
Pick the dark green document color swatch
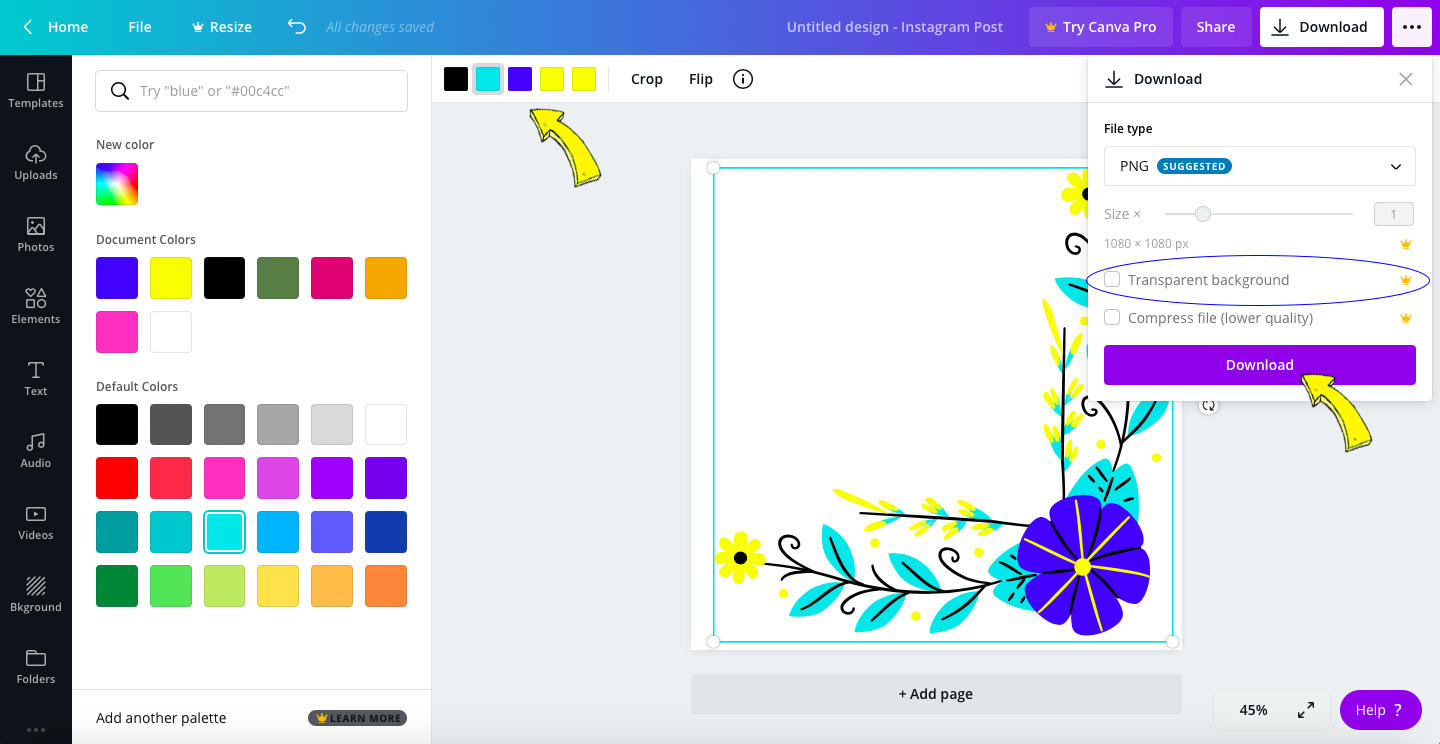pos(278,278)
